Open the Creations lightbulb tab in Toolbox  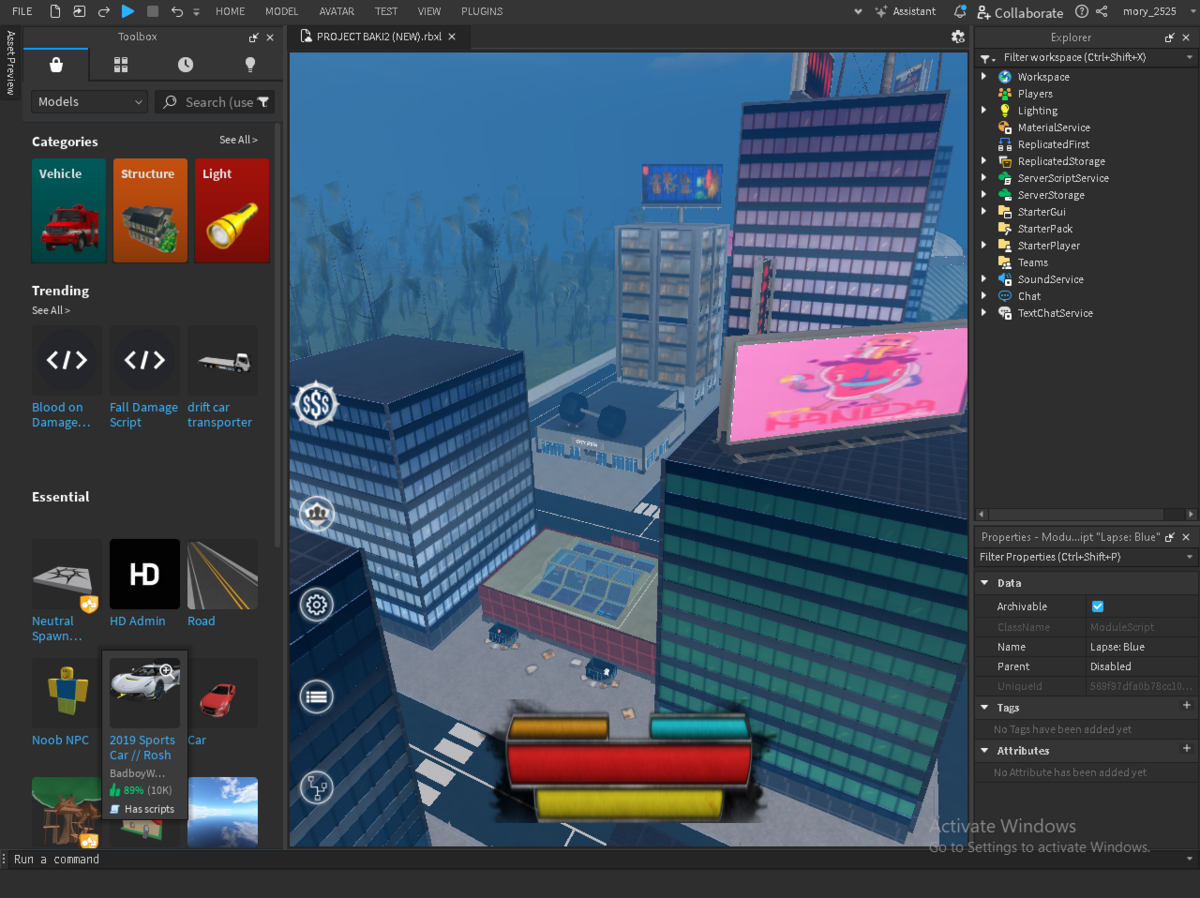tap(250, 65)
